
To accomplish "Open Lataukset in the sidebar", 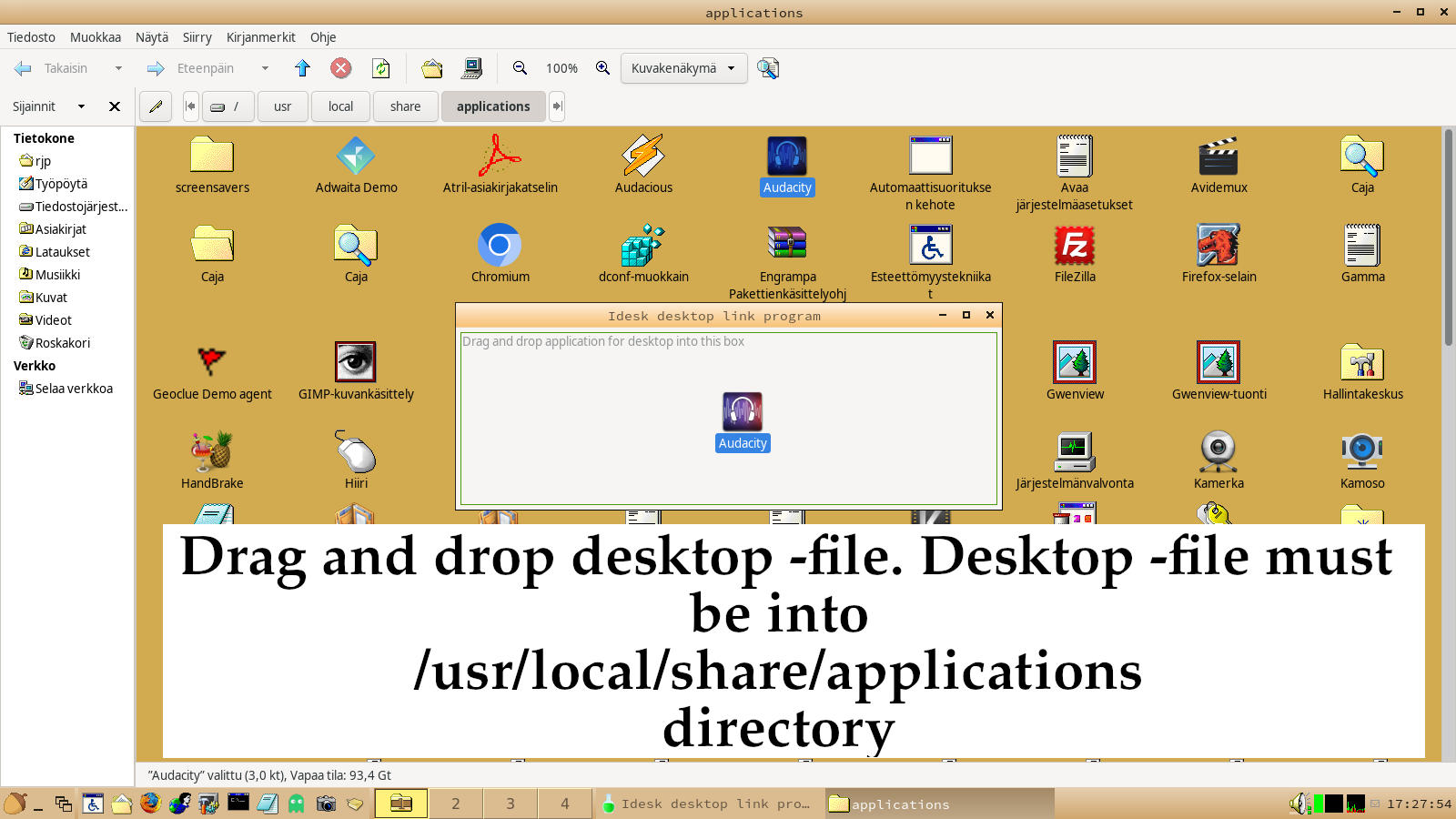I will point(62,252).
